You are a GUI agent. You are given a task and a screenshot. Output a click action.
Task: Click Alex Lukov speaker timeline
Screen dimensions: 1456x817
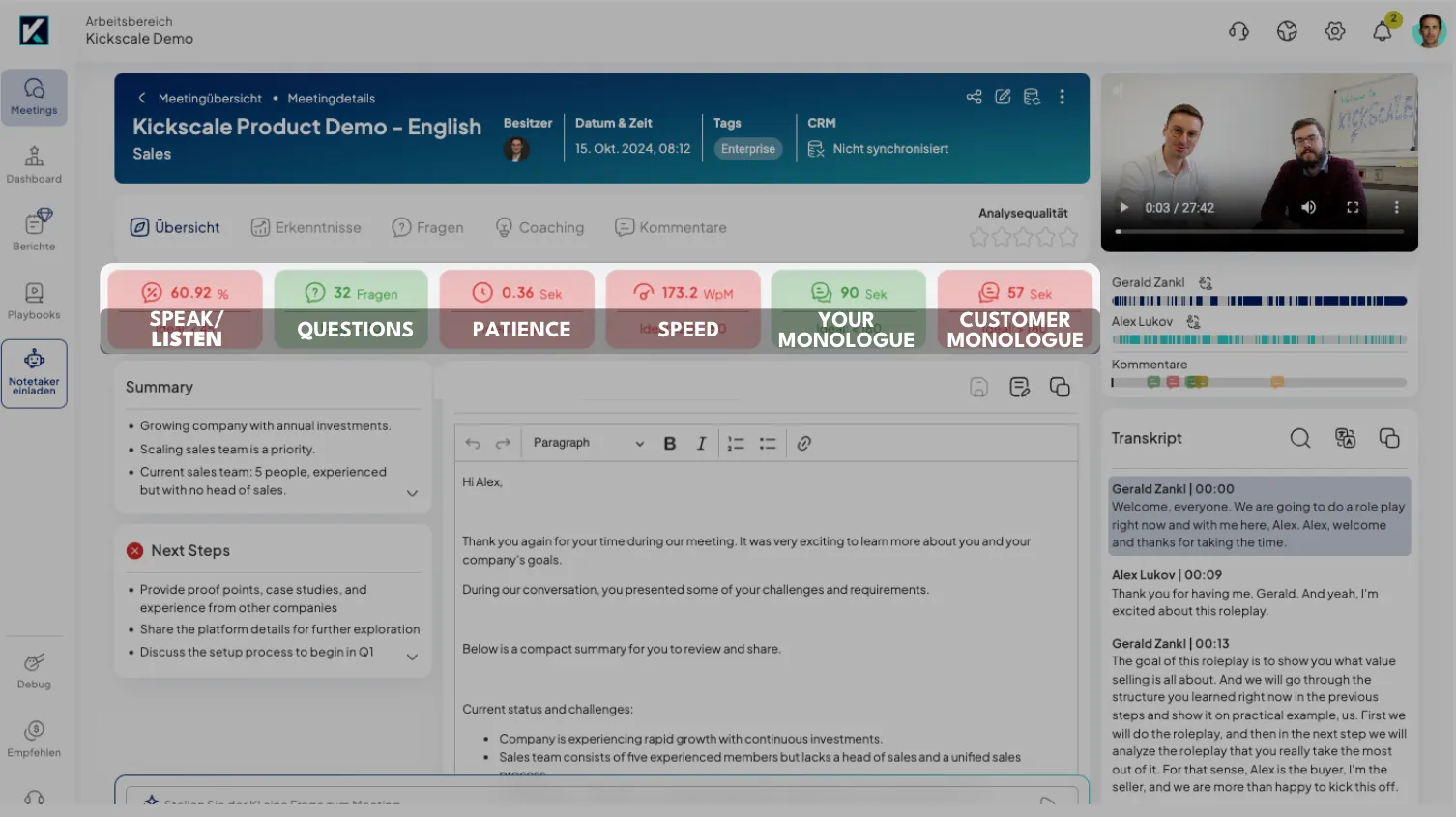[1259, 339]
